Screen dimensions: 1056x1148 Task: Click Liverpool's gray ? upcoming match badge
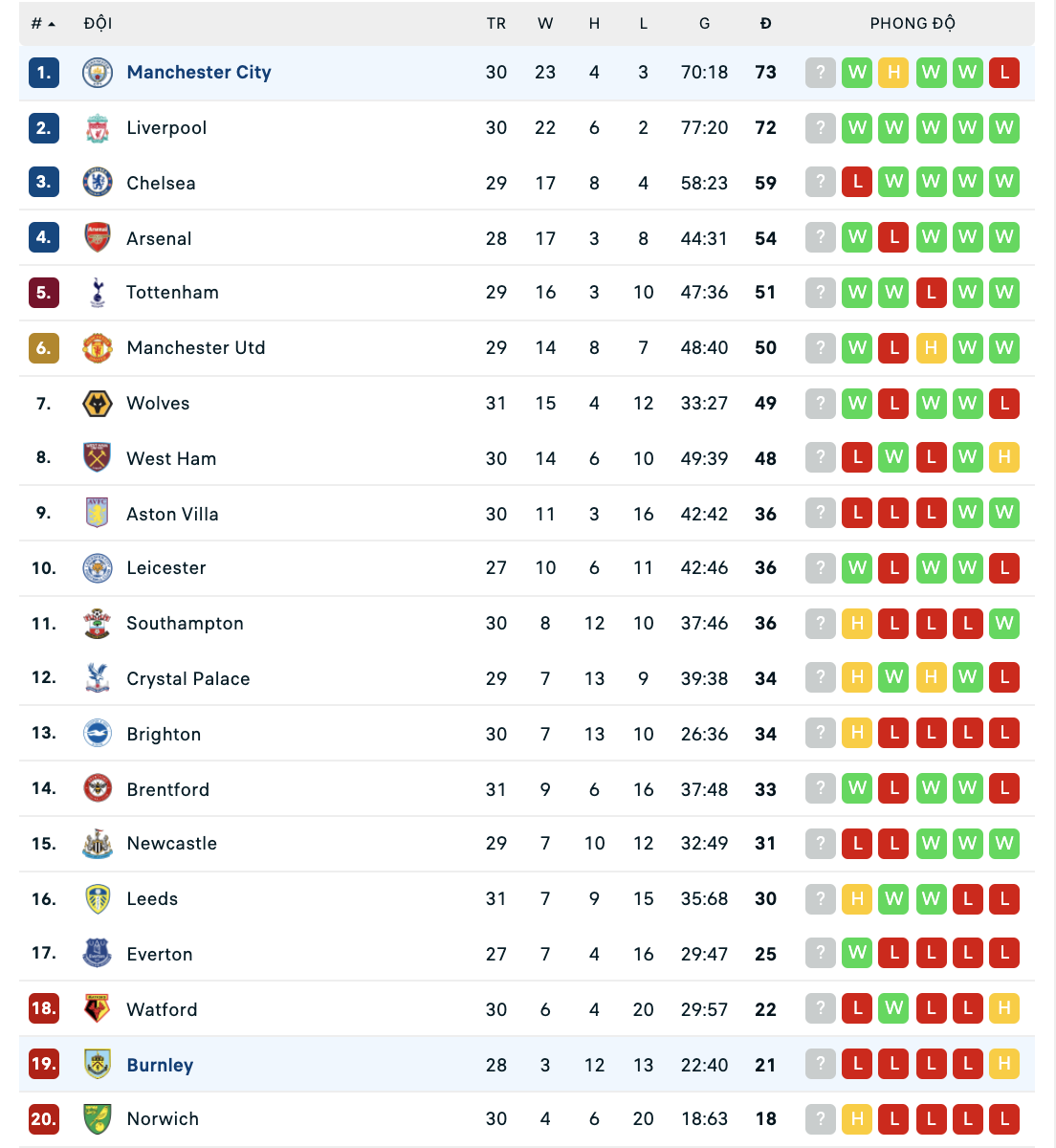click(821, 128)
